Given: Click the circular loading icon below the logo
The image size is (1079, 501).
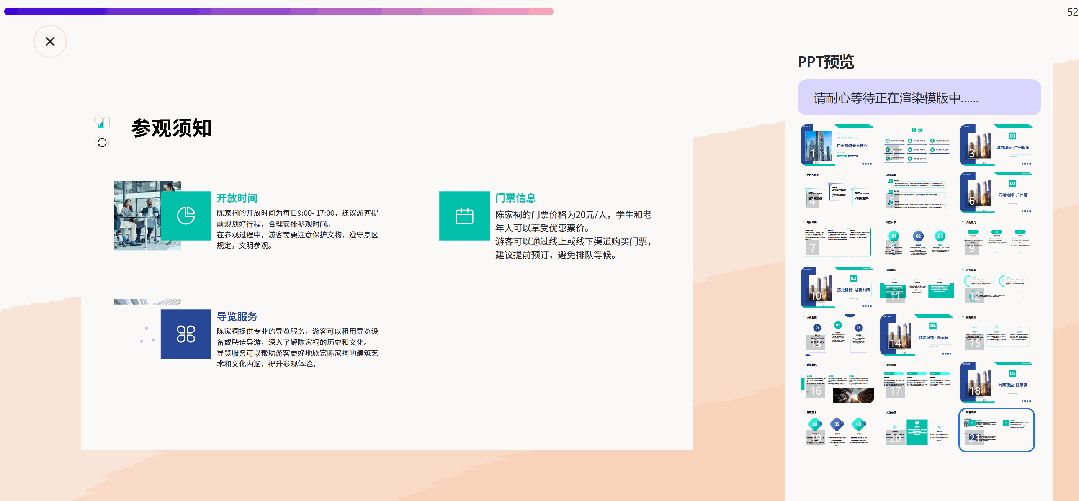Looking at the screenshot, I should tap(102, 143).
